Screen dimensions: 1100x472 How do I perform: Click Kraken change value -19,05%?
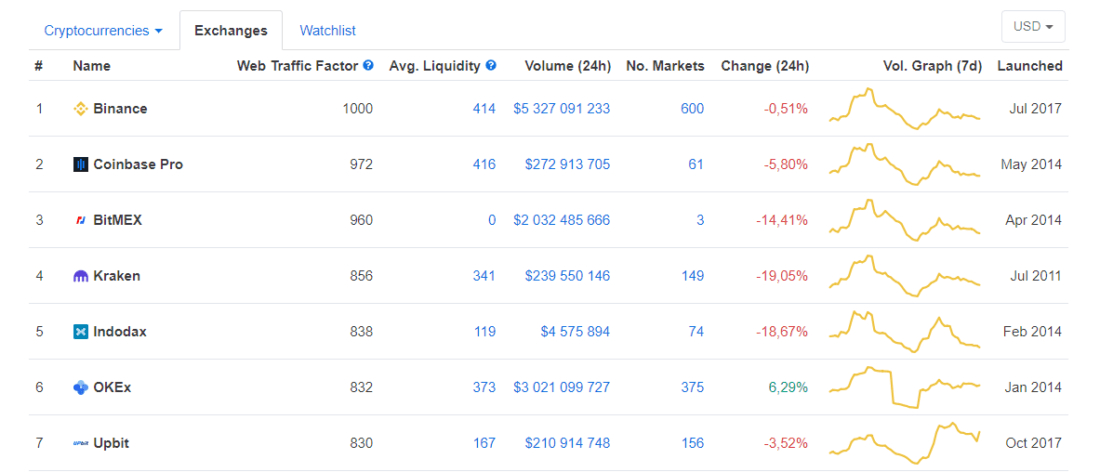click(782, 276)
